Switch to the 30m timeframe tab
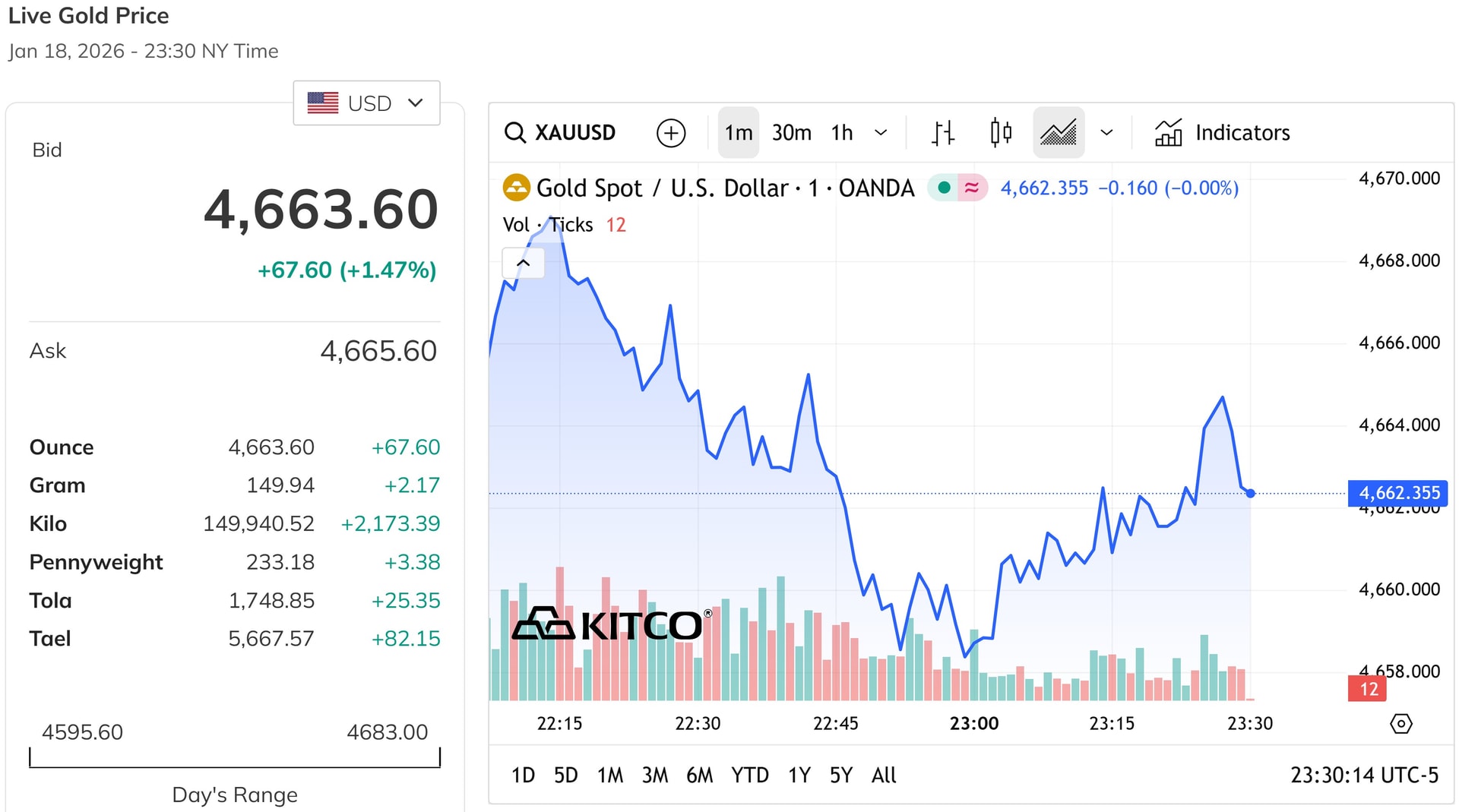 point(791,132)
